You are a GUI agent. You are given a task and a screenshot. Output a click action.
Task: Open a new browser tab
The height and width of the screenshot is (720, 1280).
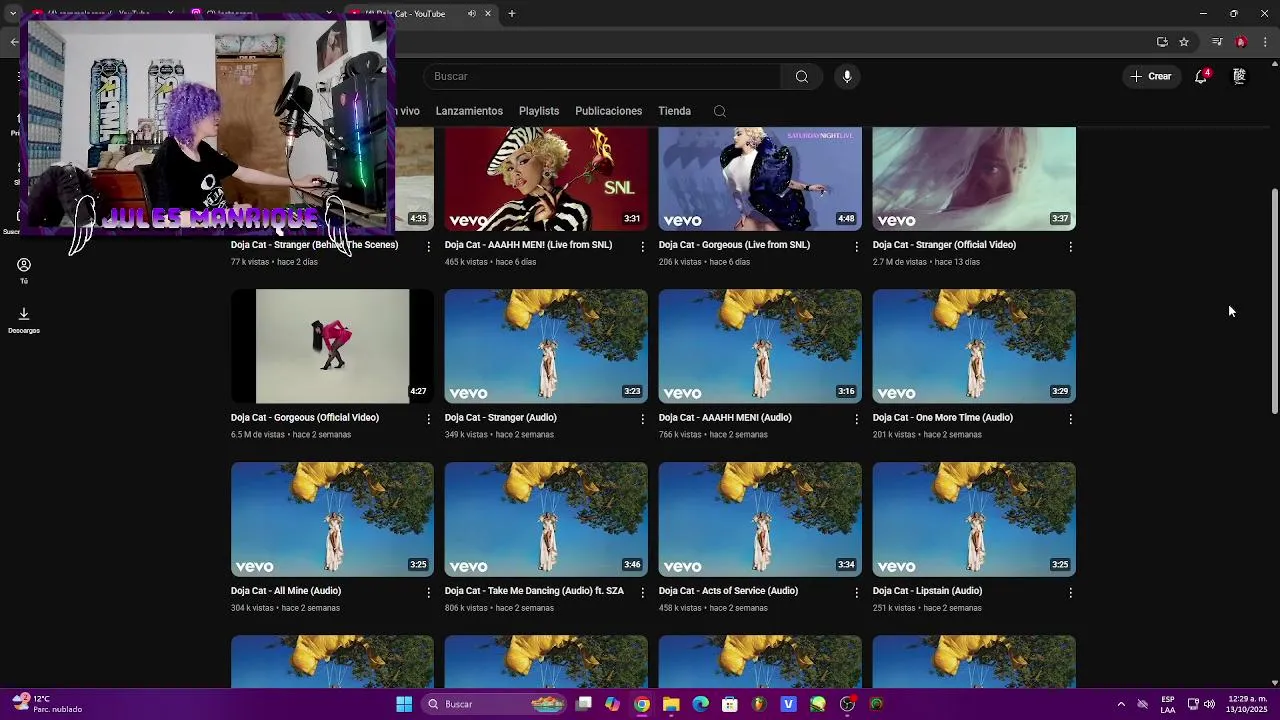click(x=512, y=14)
